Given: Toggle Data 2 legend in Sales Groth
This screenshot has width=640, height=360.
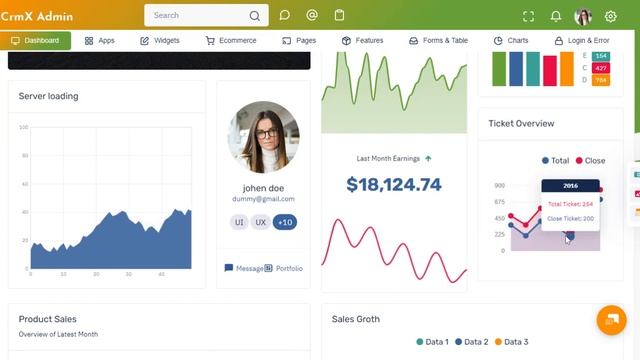Looking at the screenshot, I should [x=472, y=342].
